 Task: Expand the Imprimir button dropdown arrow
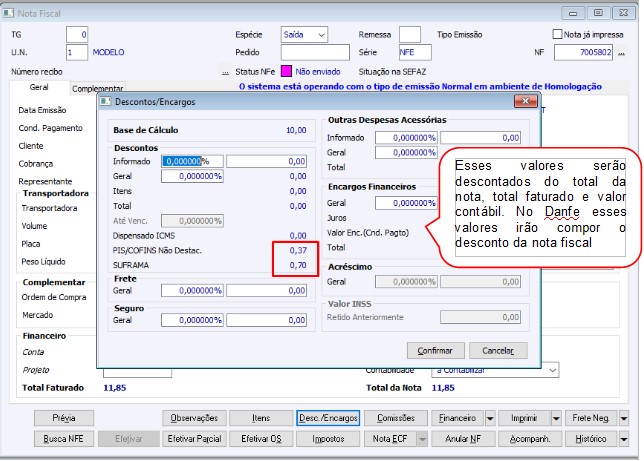pyautogui.click(x=556, y=418)
